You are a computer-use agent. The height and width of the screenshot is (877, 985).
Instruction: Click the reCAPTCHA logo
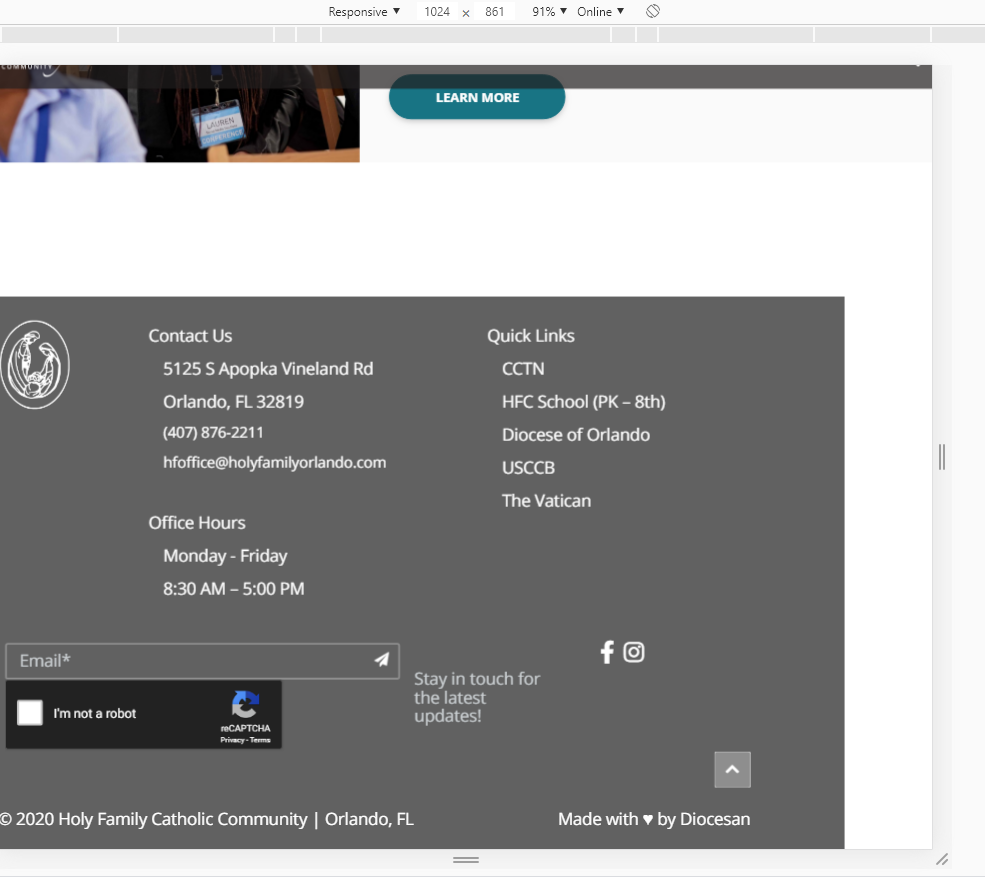coord(245,705)
